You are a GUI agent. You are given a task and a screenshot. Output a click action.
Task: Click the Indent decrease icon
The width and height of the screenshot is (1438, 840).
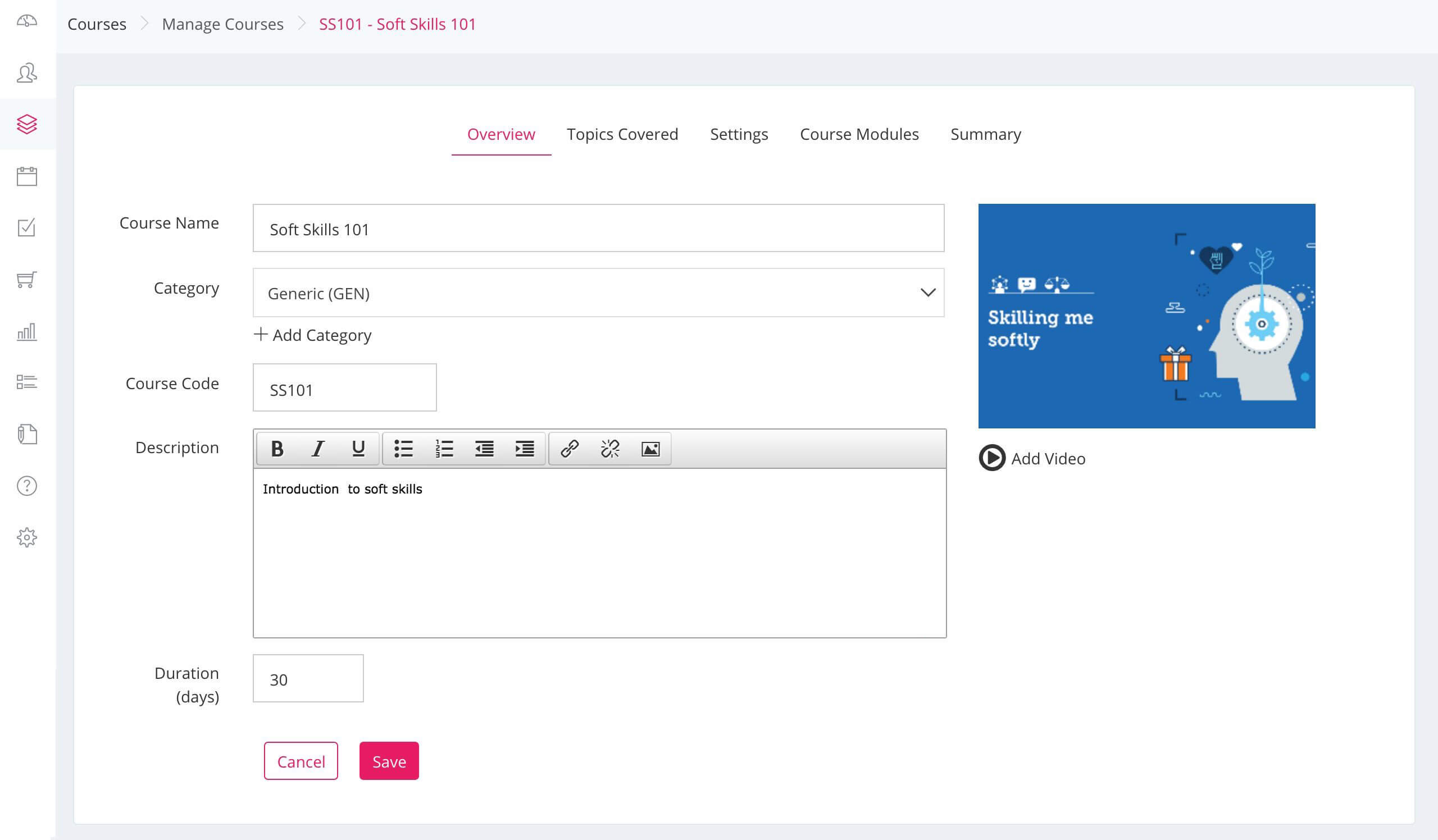click(484, 448)
